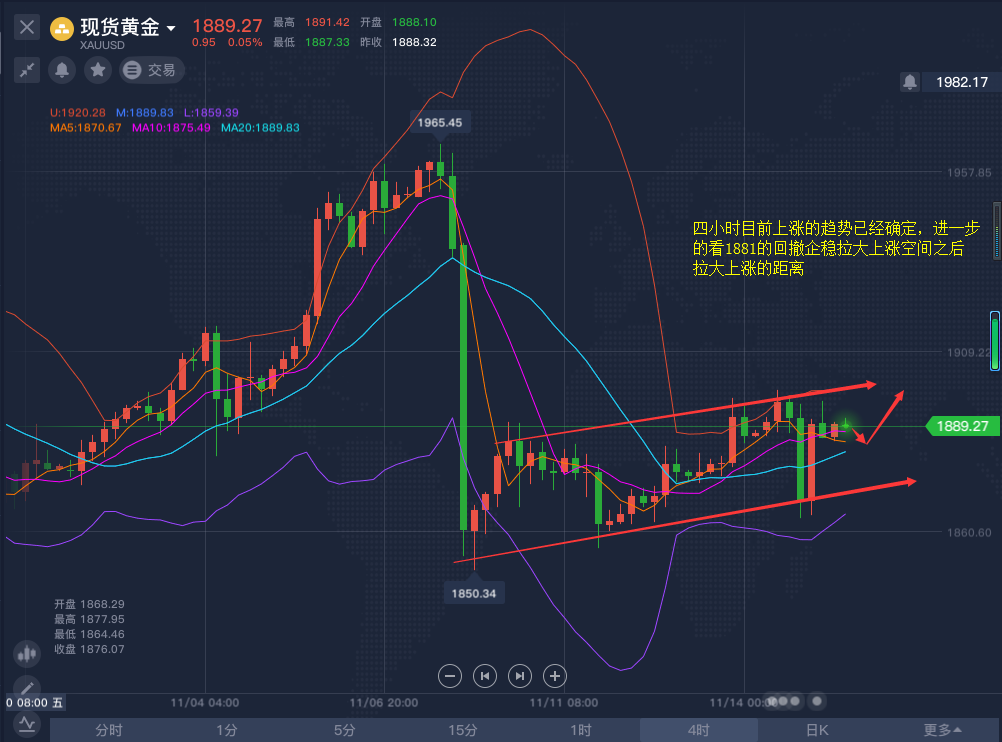
Task: Click the 1957.85 price axis label
Action: [969, 173]
